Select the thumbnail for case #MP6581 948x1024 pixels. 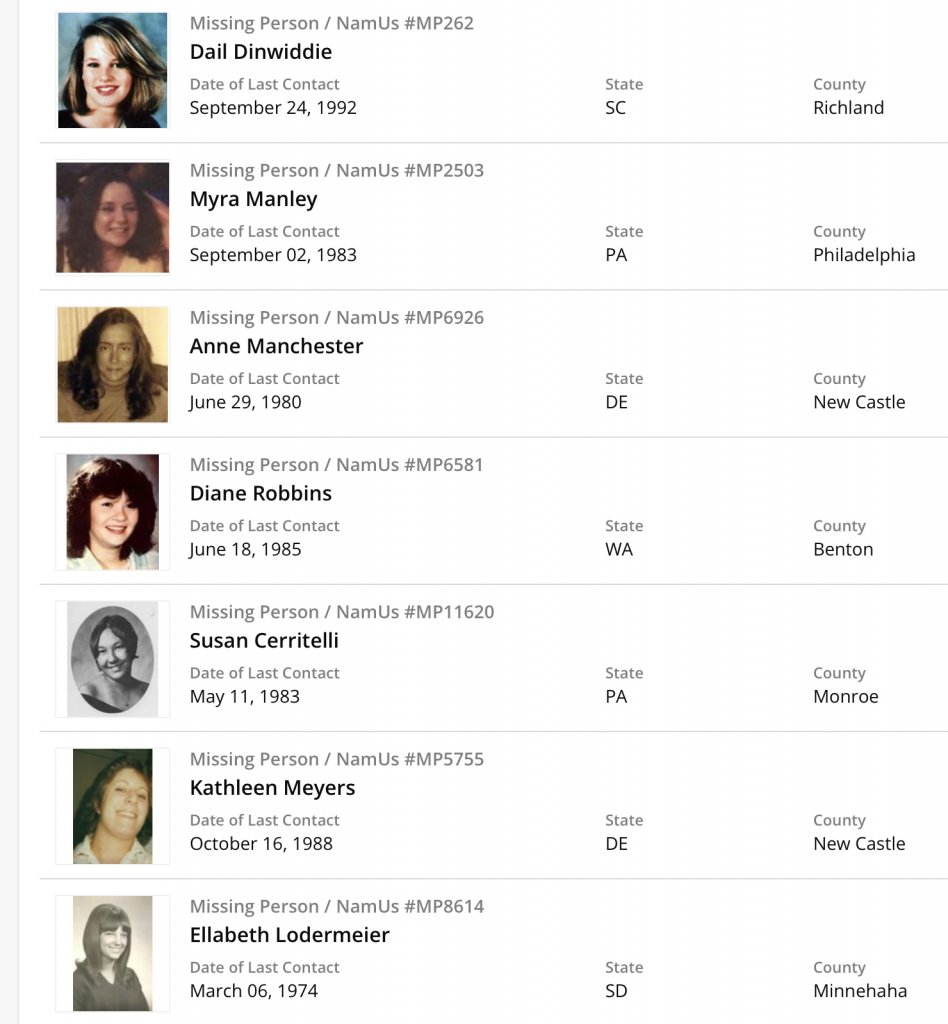coord(112,511)
